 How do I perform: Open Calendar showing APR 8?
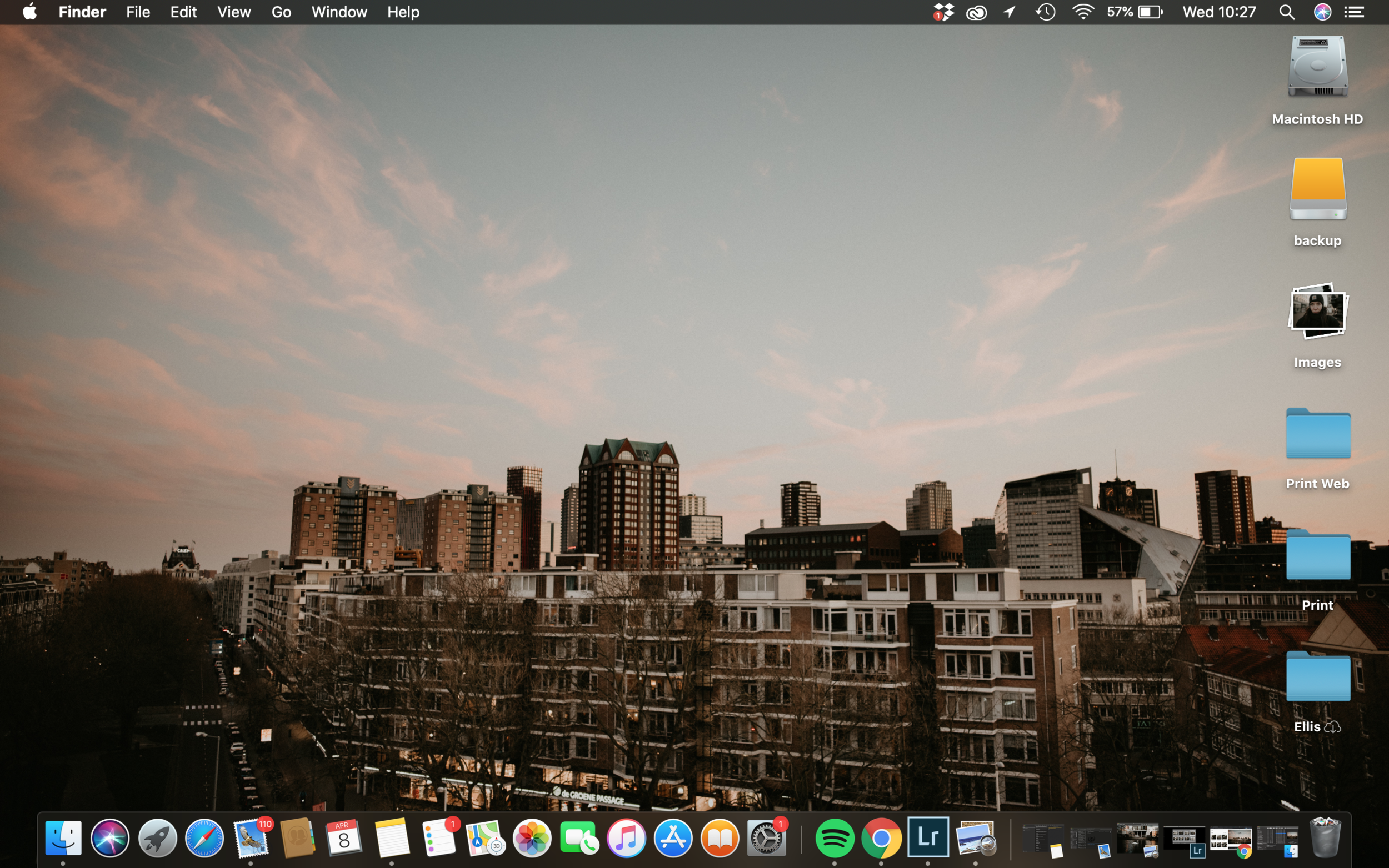tap(344, 838)
